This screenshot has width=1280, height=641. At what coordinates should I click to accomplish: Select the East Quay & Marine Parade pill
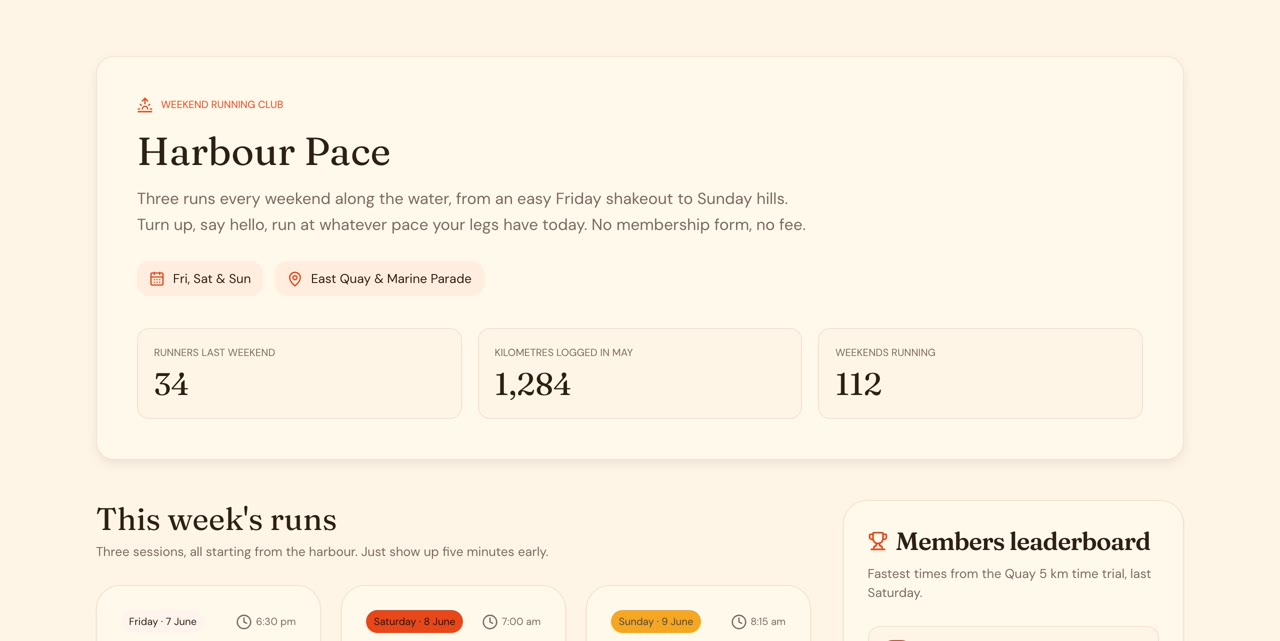click(379, 279)
